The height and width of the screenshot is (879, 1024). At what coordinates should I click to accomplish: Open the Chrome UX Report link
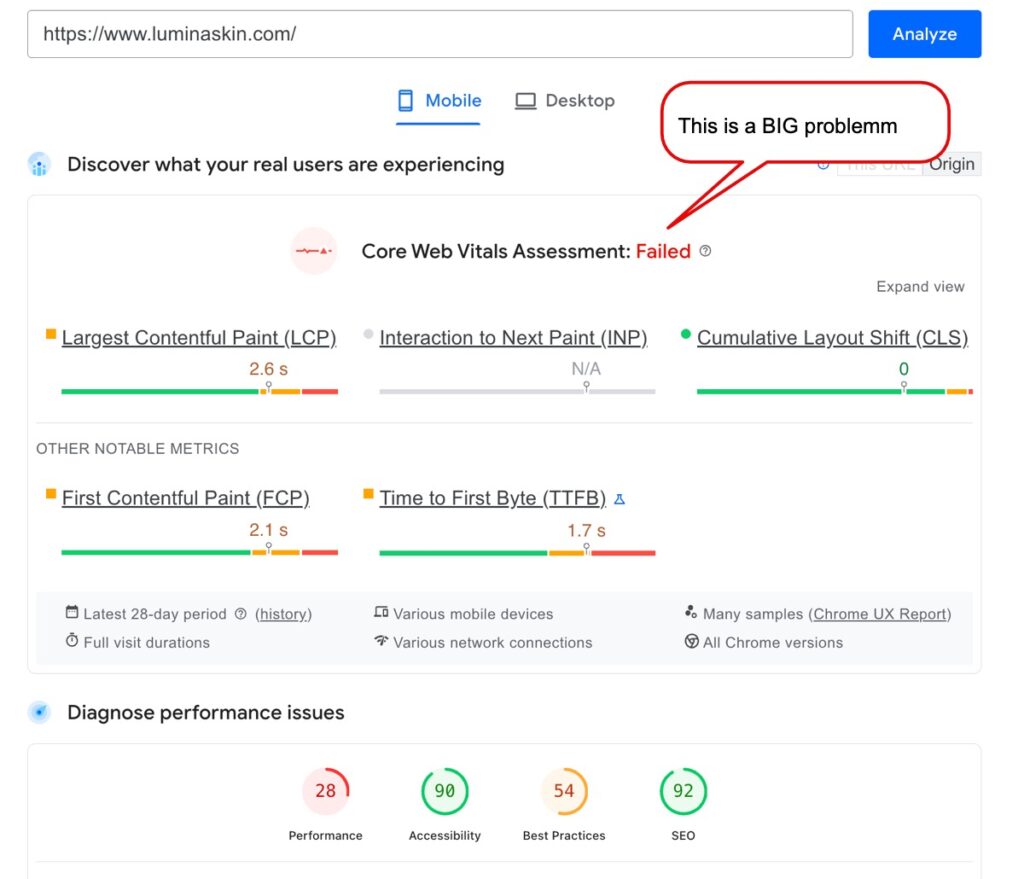point(881,614)
